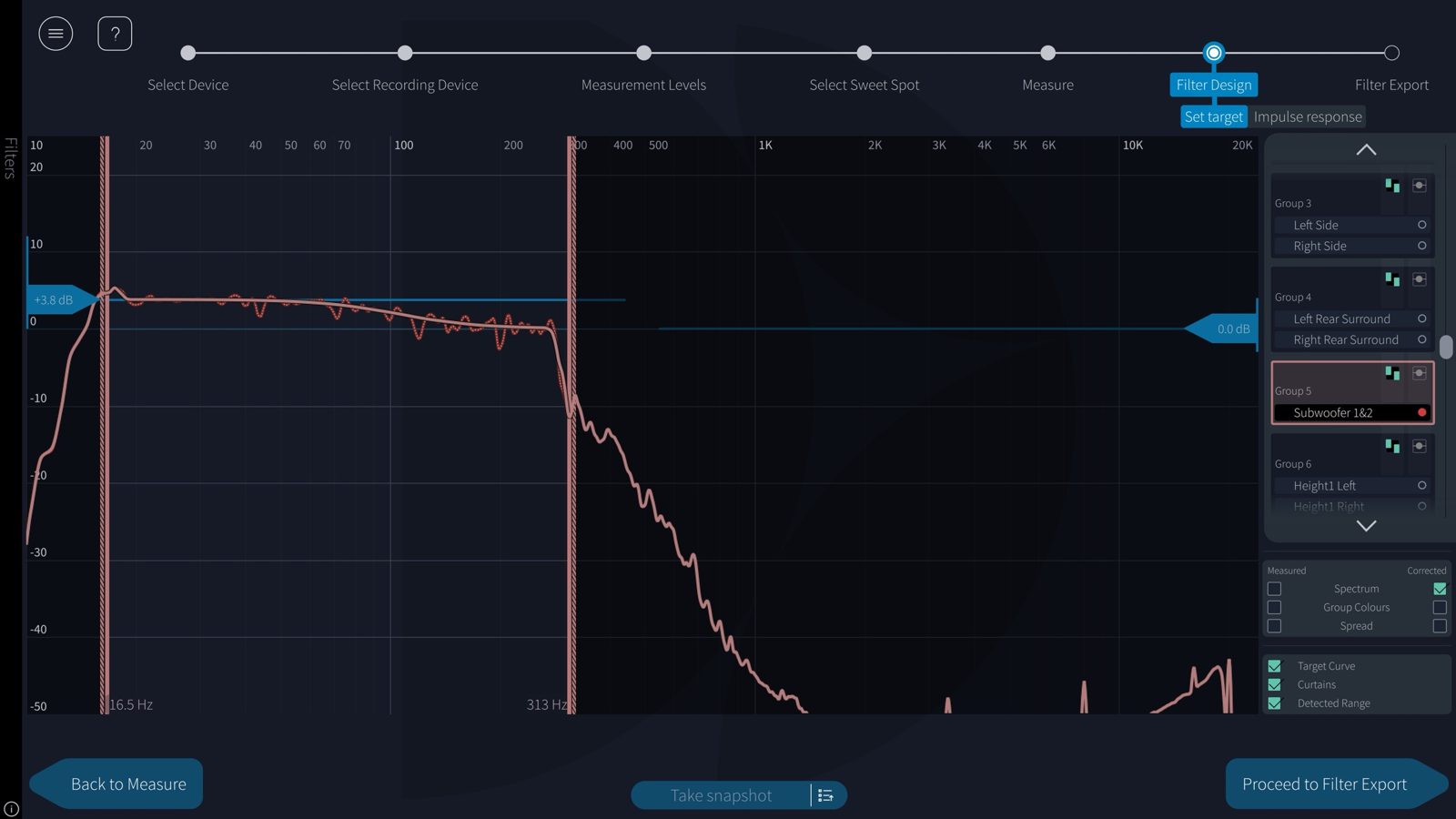
Task: Click Proceed to Filter Export button
Action: tap(1336, 784)
